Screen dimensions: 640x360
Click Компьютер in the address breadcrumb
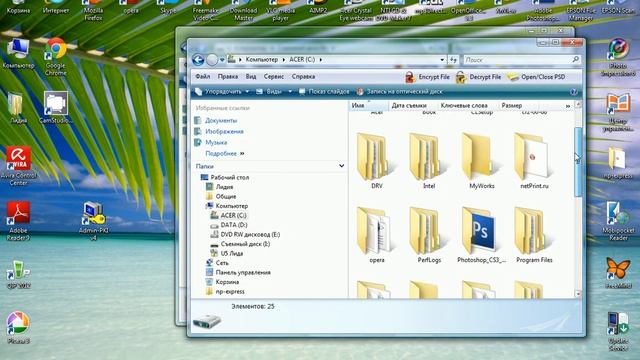coord(262,60)
